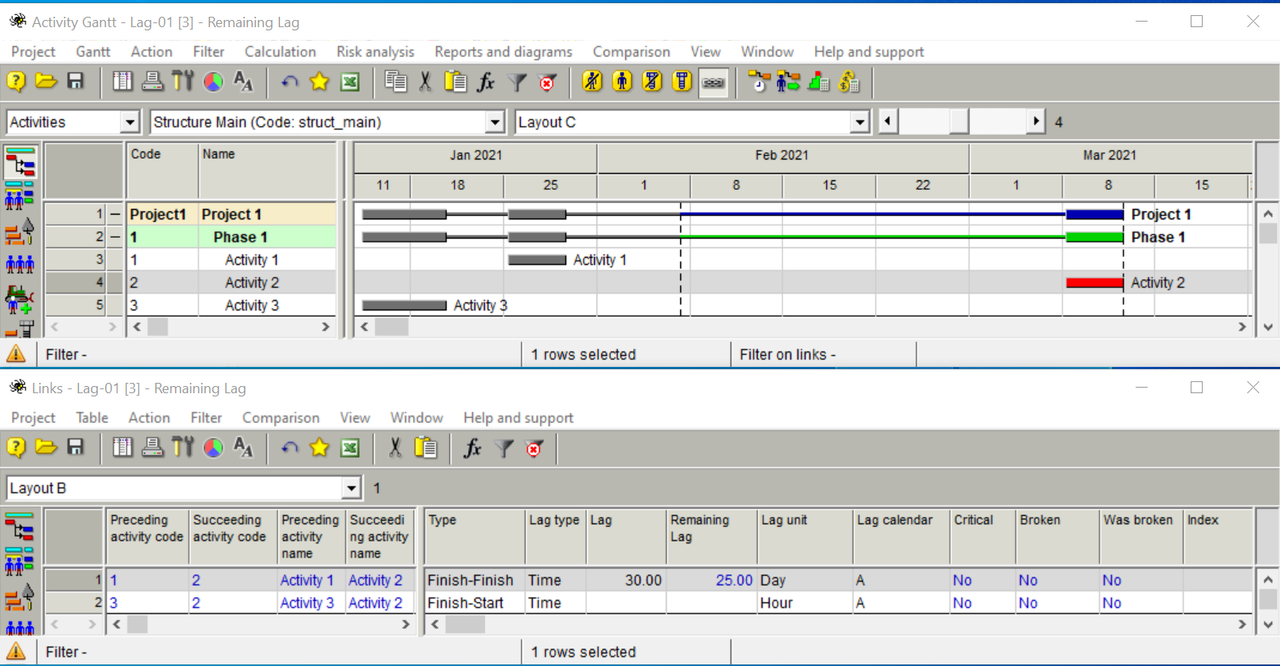
Task: Select the green Phase 1 progress bar
Action: point(1094,237)
